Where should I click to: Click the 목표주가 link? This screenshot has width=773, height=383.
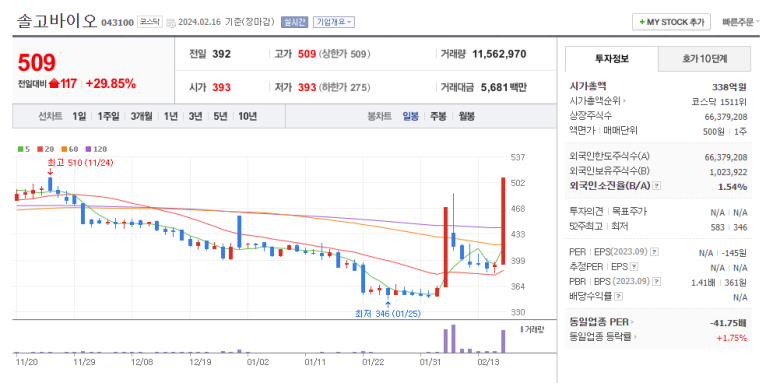(x=629, y=212)
